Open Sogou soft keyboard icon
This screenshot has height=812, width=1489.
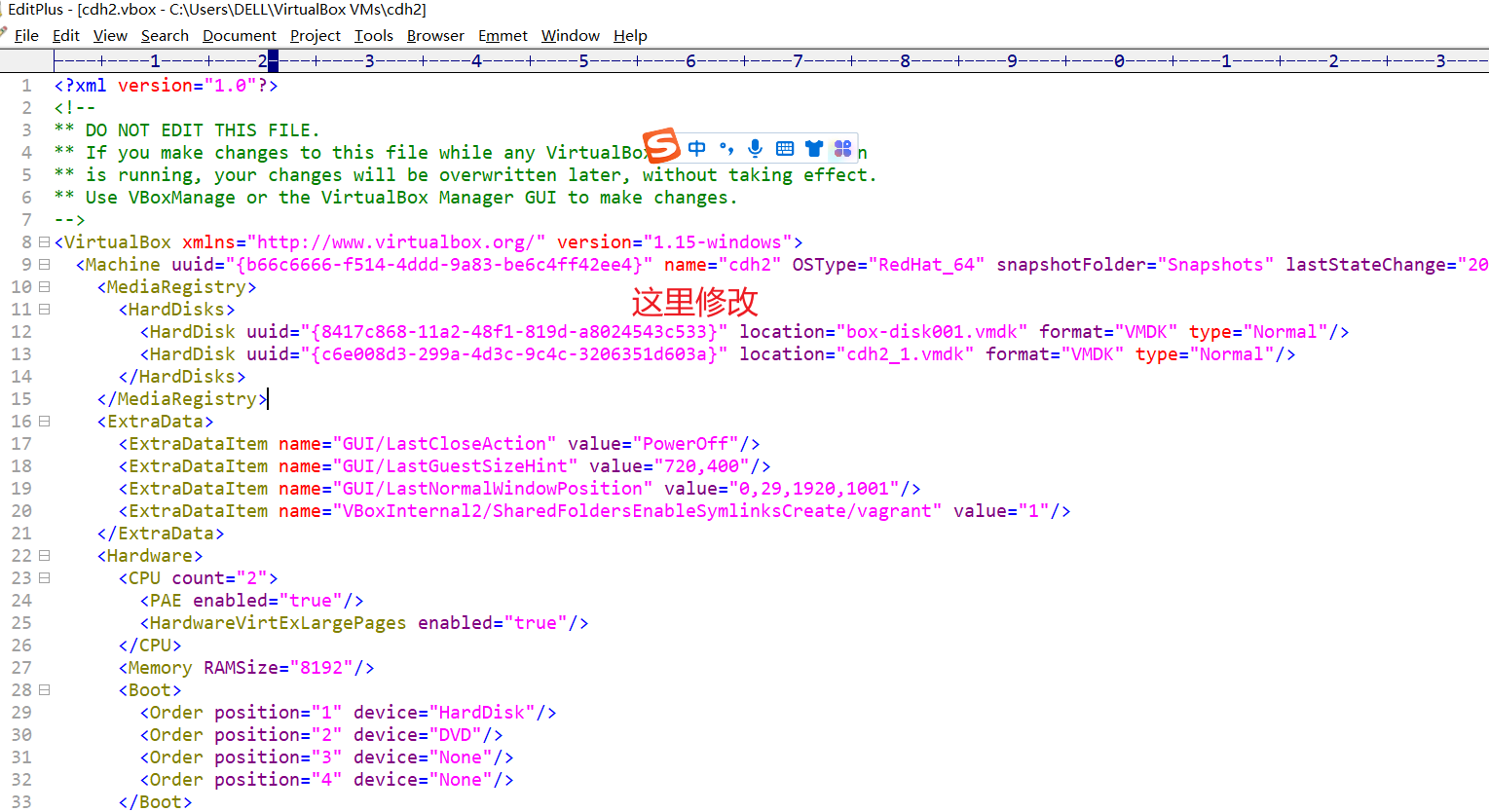(x=785, y=149)
